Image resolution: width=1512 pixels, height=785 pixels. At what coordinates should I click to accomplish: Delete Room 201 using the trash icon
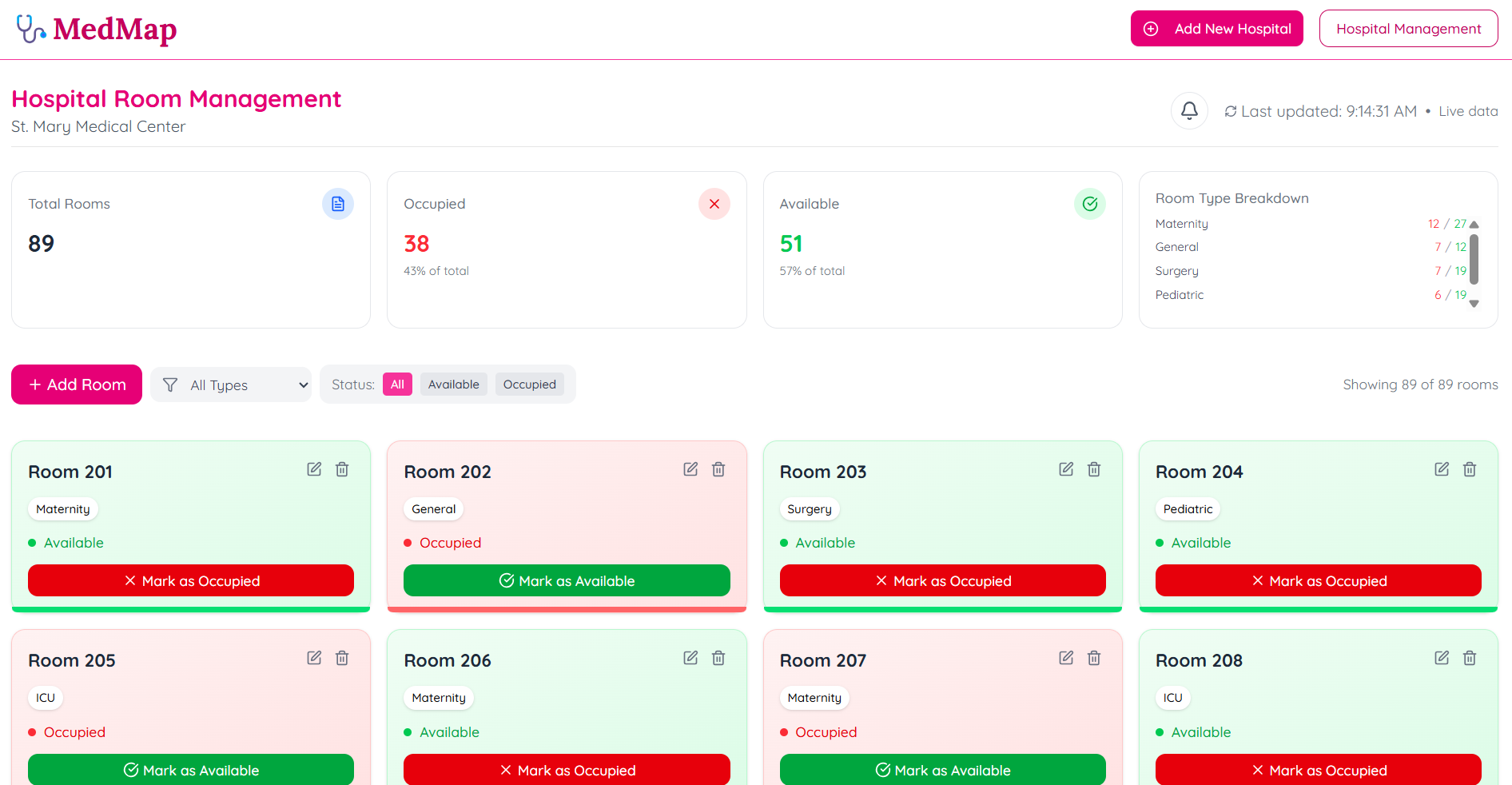coord(342,469)
